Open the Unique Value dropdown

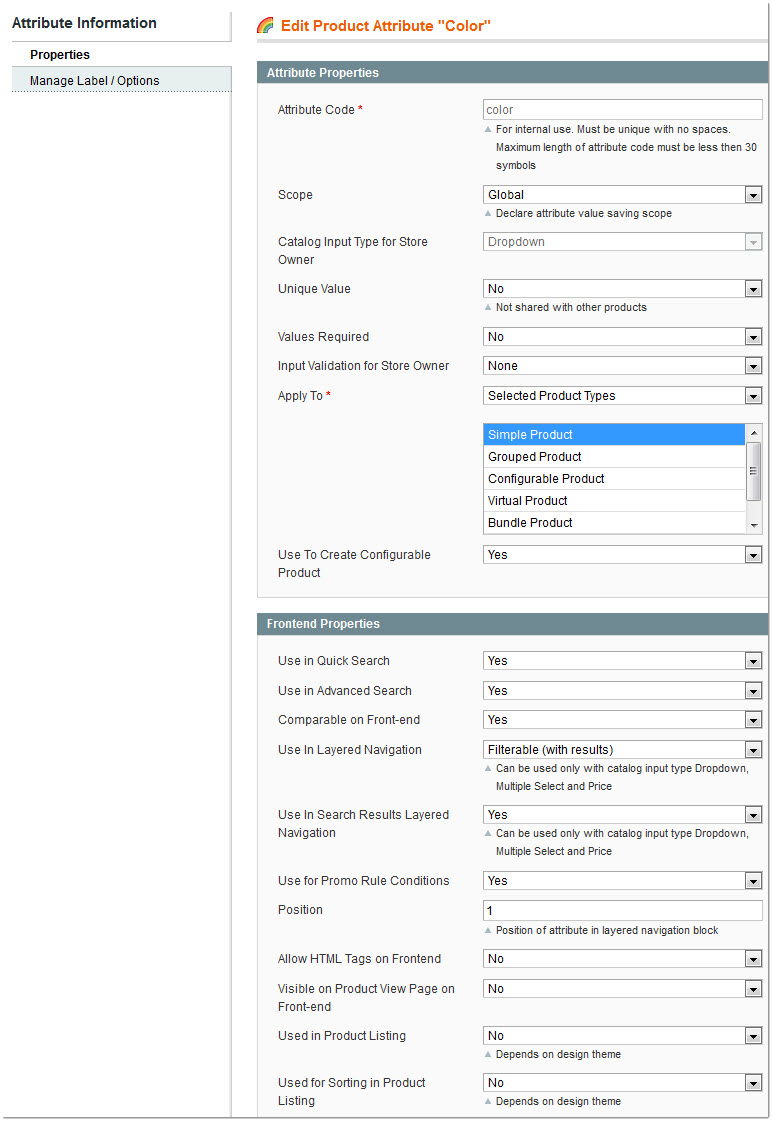(x=622, y=288)
